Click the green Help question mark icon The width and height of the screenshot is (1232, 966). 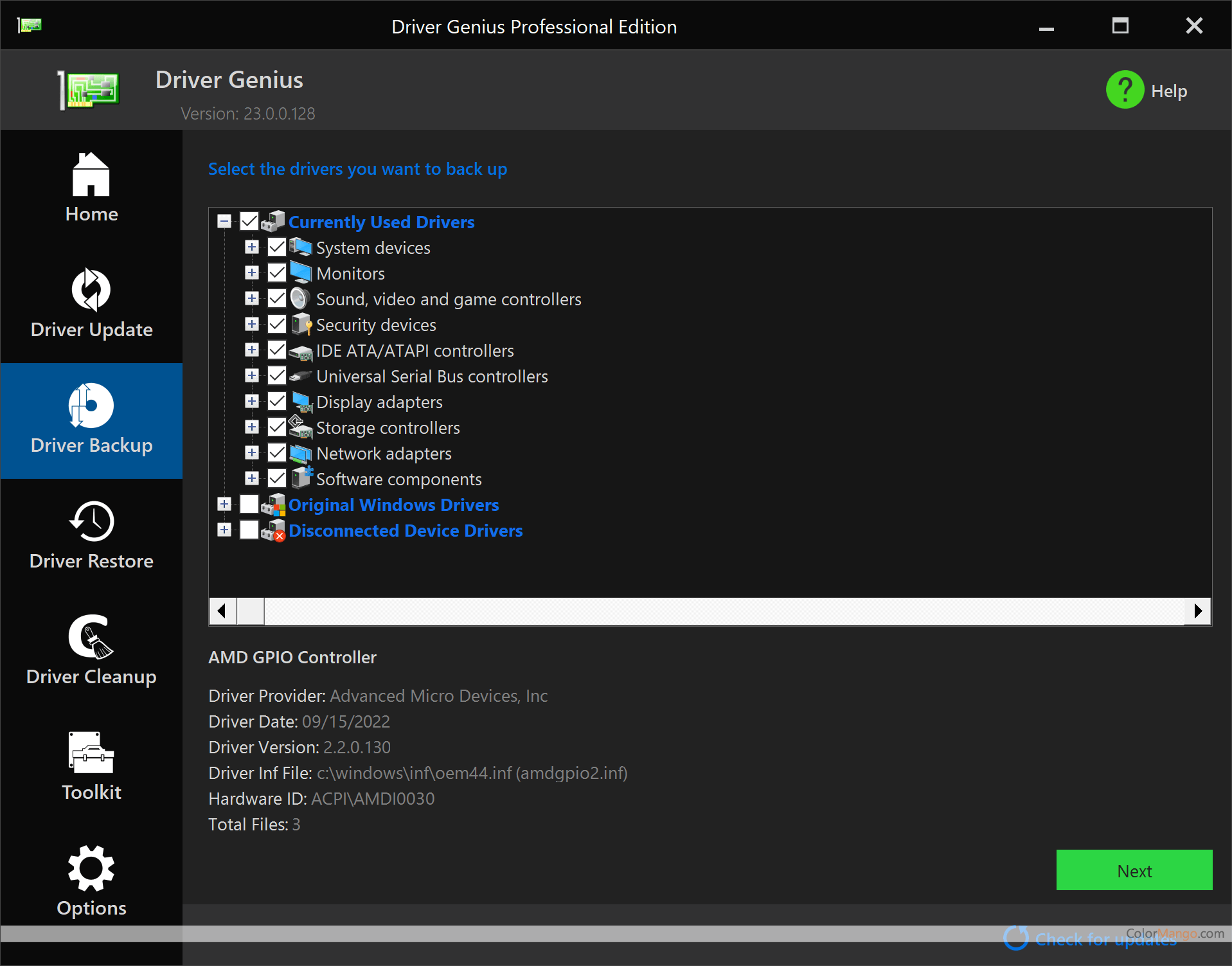point(1125,90)
